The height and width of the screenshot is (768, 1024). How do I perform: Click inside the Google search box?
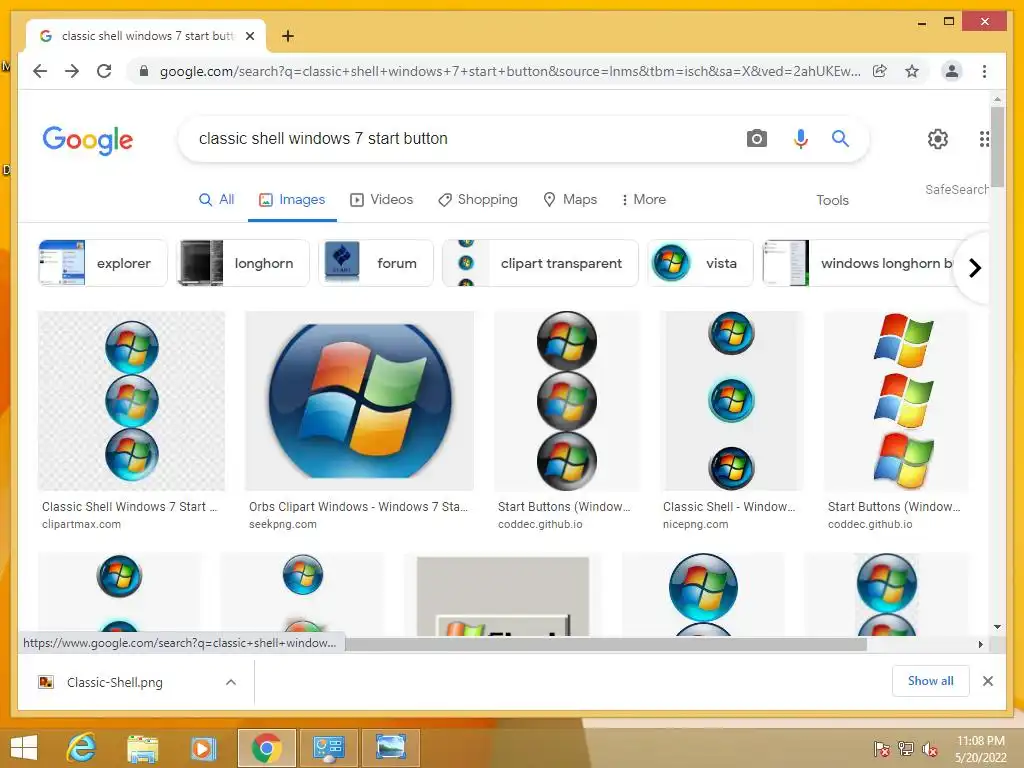pyautogui.click(x=457, y=138)
